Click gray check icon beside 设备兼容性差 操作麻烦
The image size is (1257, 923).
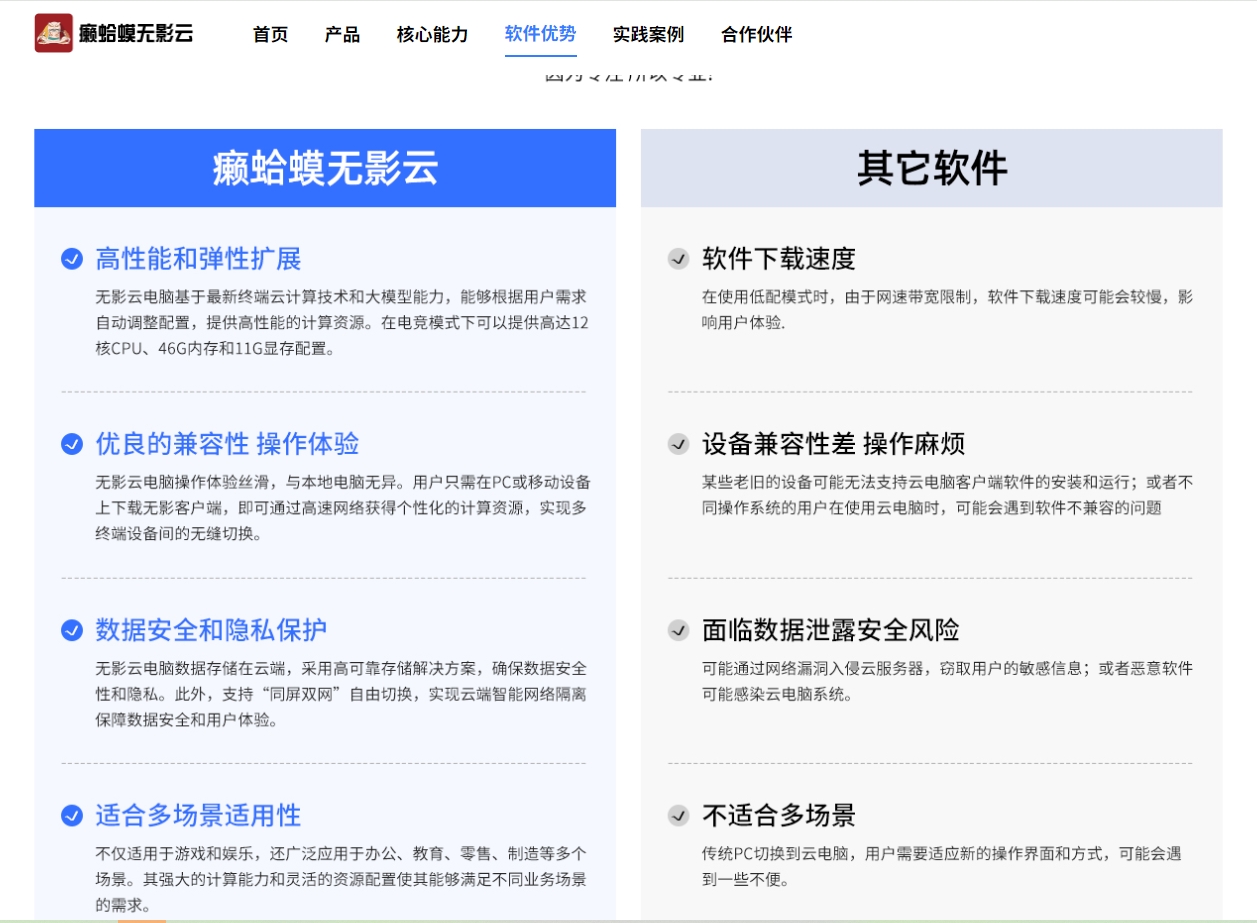tap(679, 444)
